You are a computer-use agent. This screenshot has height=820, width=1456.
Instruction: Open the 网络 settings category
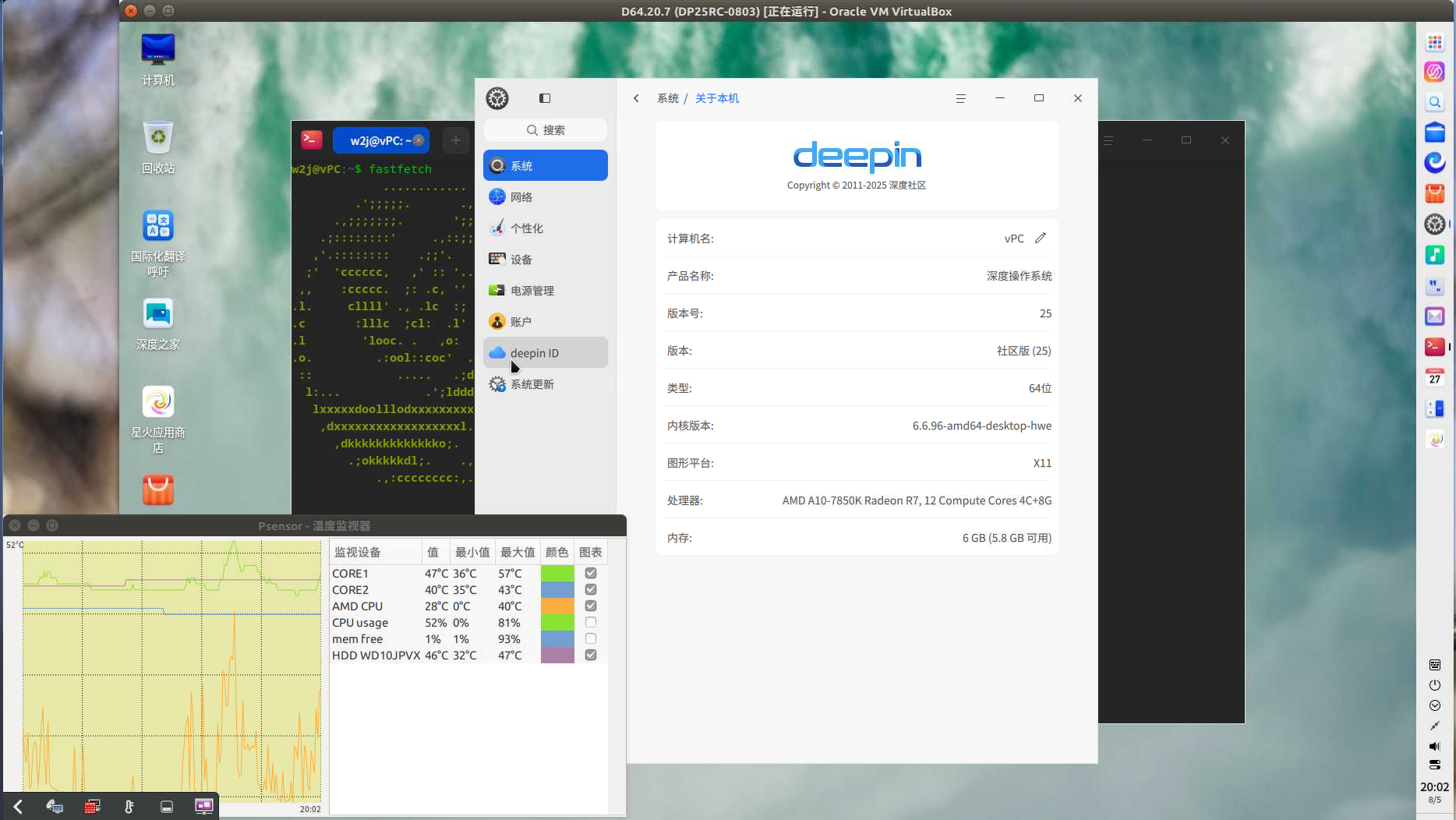coord(545,196)
